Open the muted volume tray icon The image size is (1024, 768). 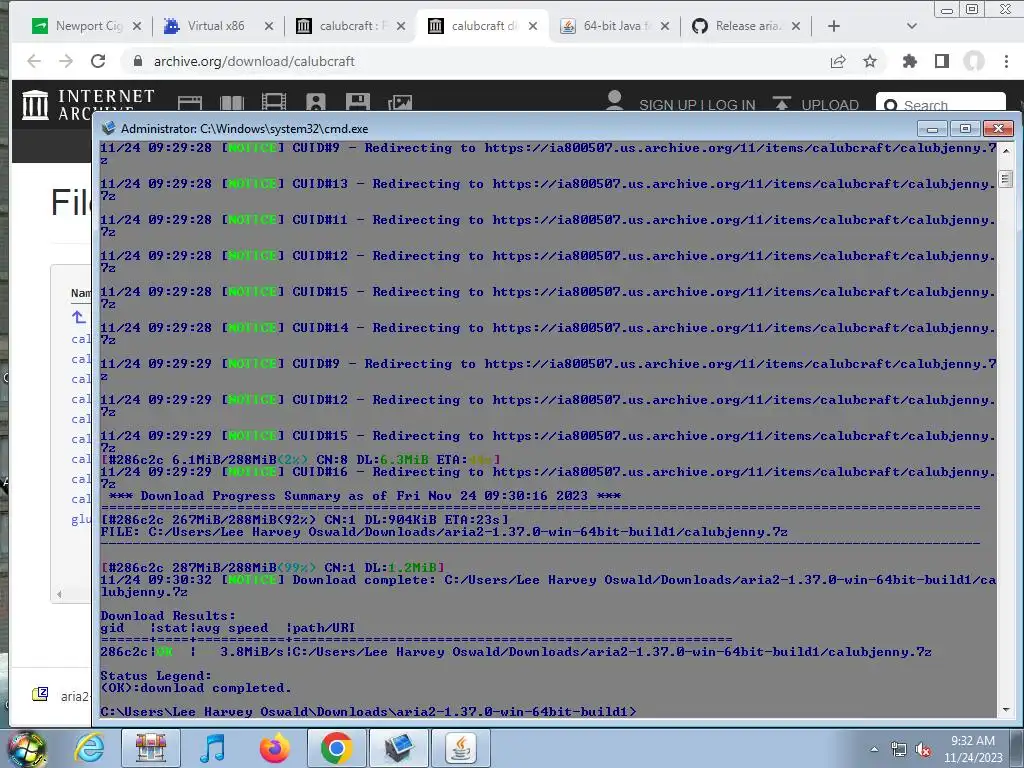[x=923, y=750]
